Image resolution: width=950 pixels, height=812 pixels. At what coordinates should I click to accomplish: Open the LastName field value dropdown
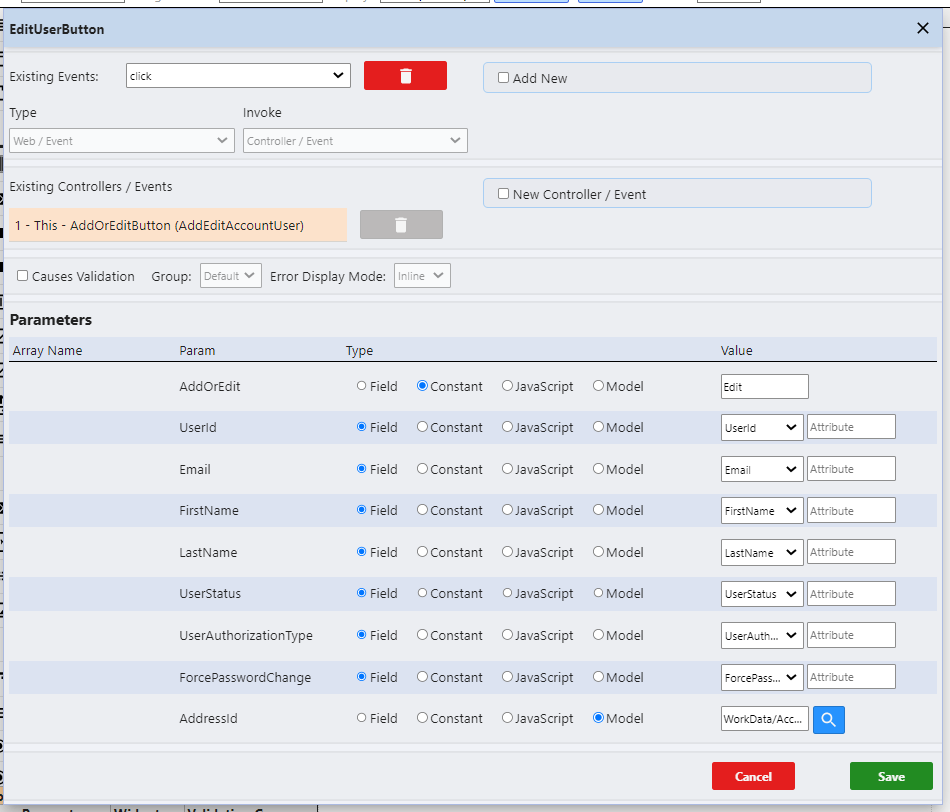coord(762,552)
